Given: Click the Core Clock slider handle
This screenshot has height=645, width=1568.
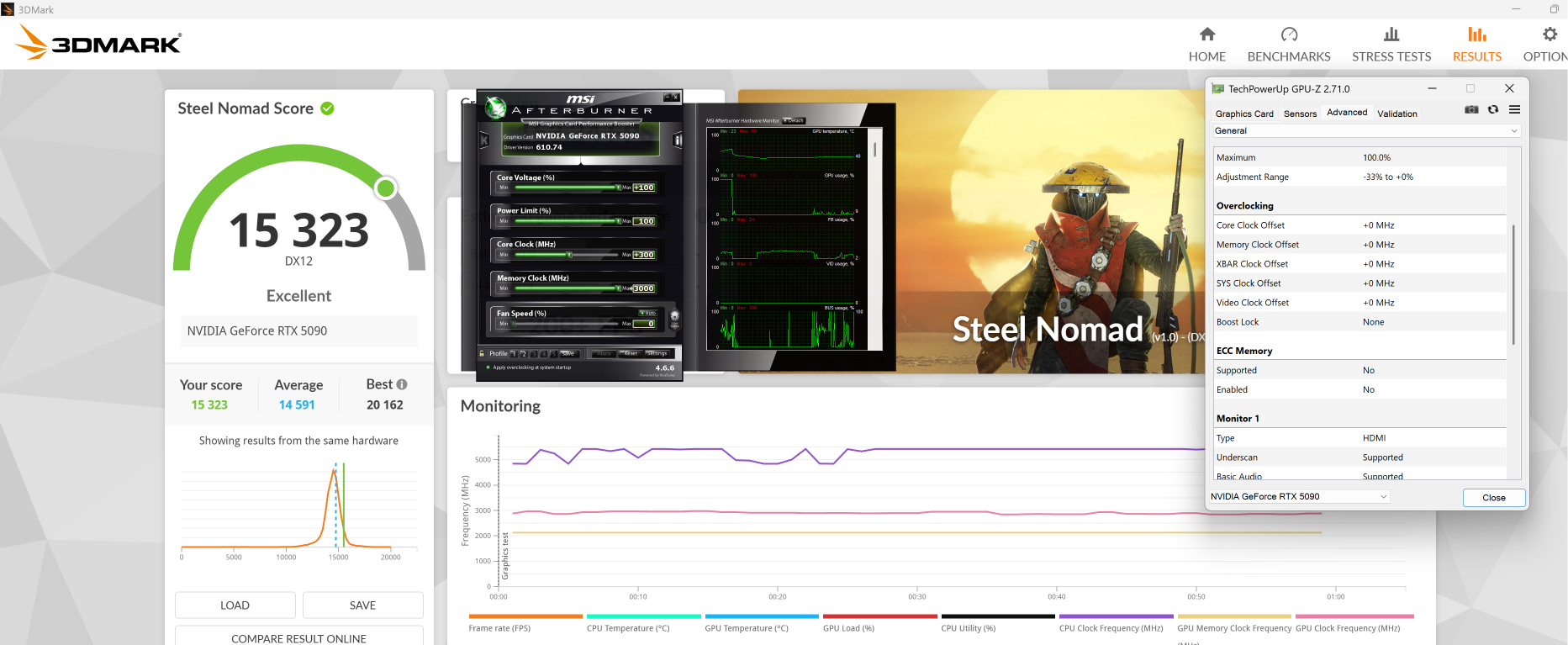Looking at the screenshot, I should click(569, 255).
